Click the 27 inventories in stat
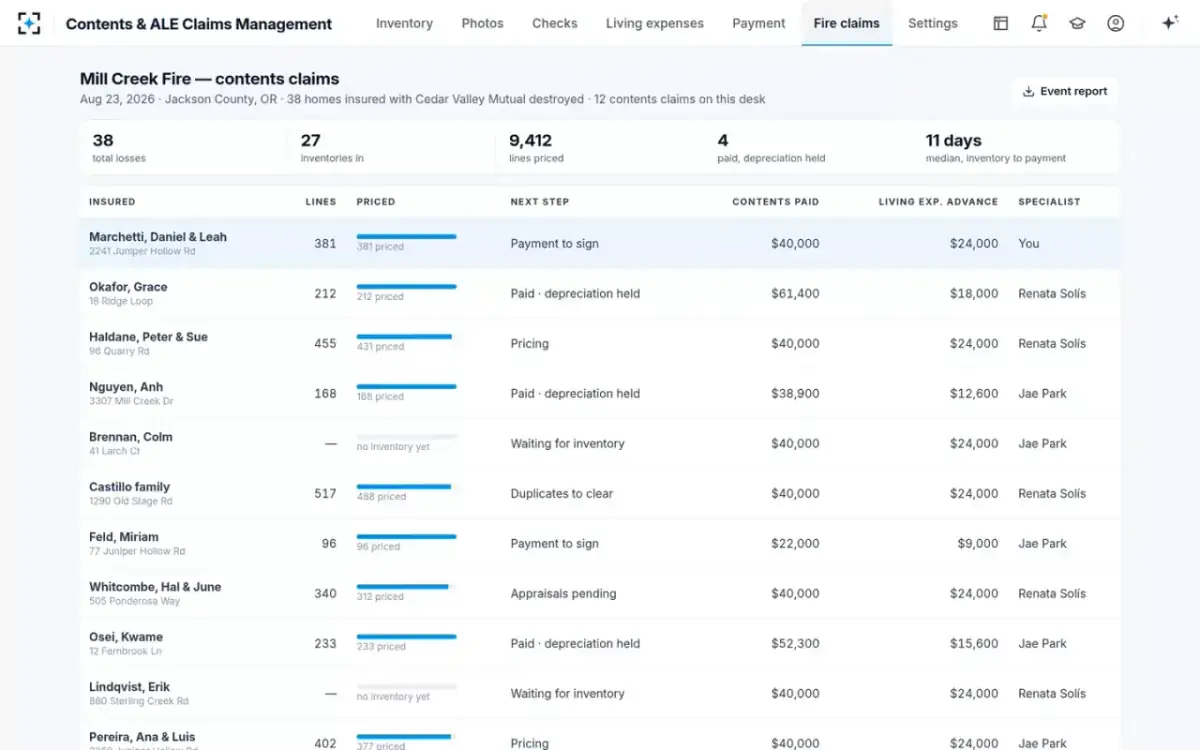The height and width of the screenshot is (750, 1200). 332,148
